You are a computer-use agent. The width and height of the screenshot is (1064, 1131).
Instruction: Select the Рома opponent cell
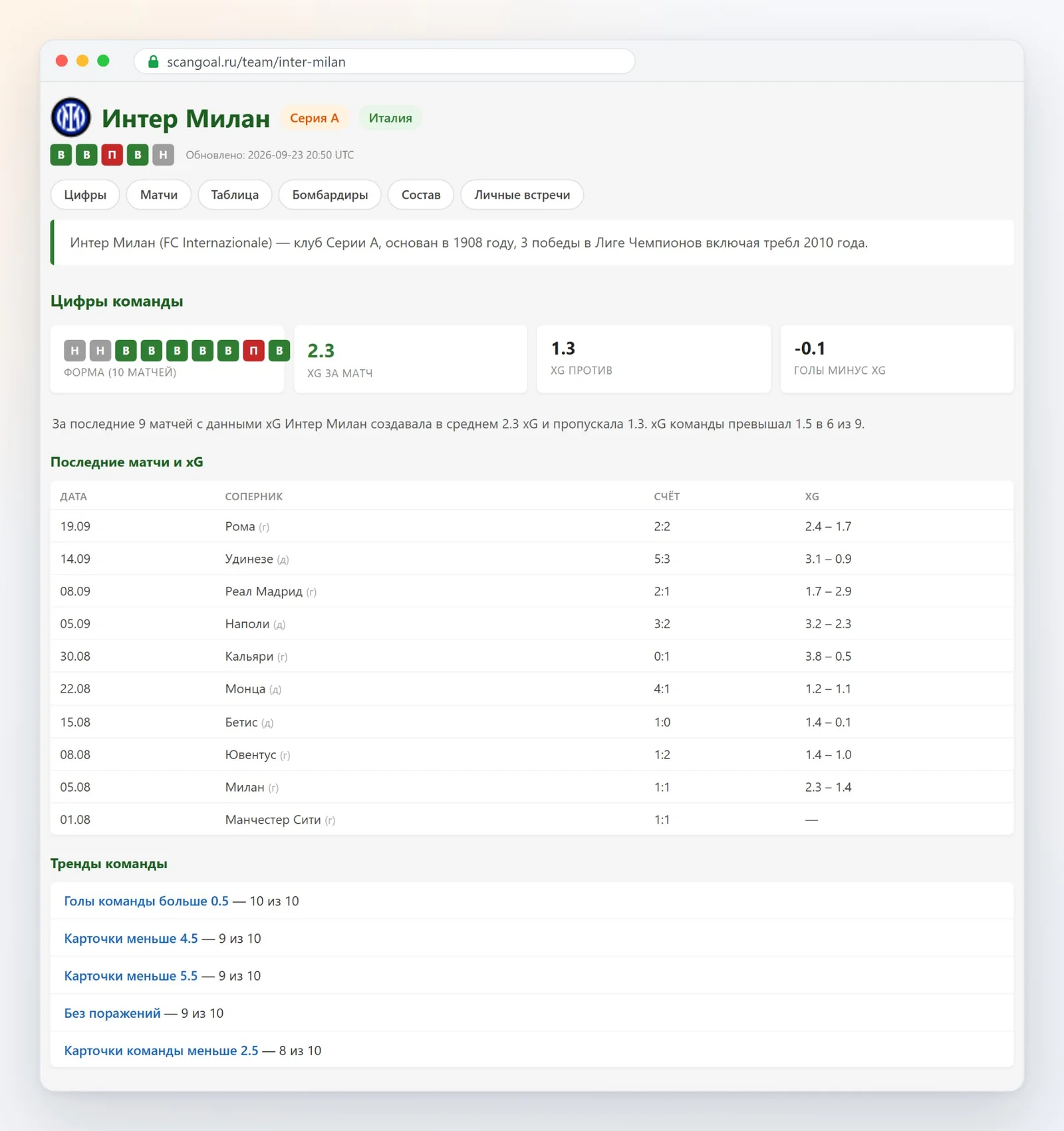click(247, 526)
